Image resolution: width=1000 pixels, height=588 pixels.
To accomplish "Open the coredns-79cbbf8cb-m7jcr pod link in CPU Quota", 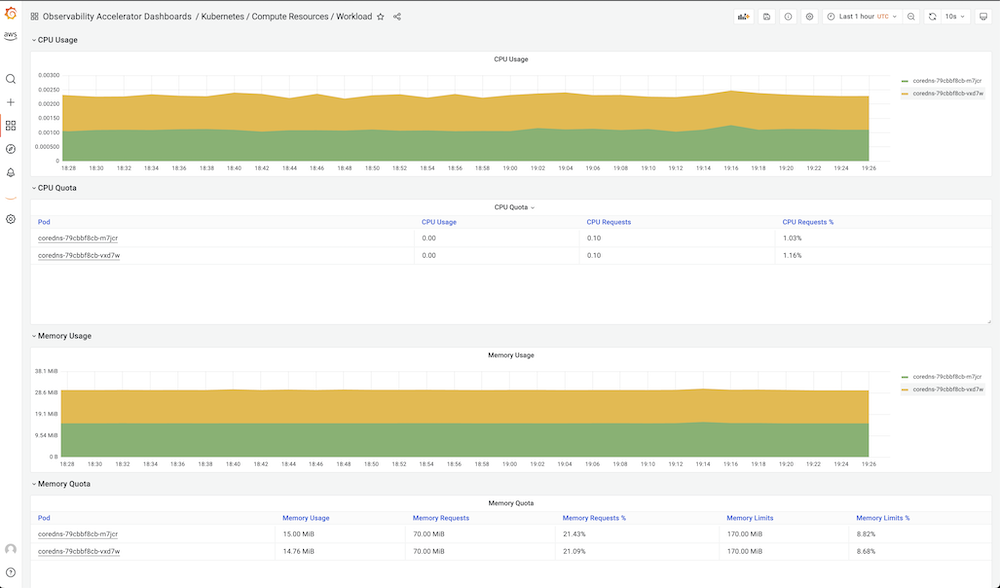I will point(78,238).
